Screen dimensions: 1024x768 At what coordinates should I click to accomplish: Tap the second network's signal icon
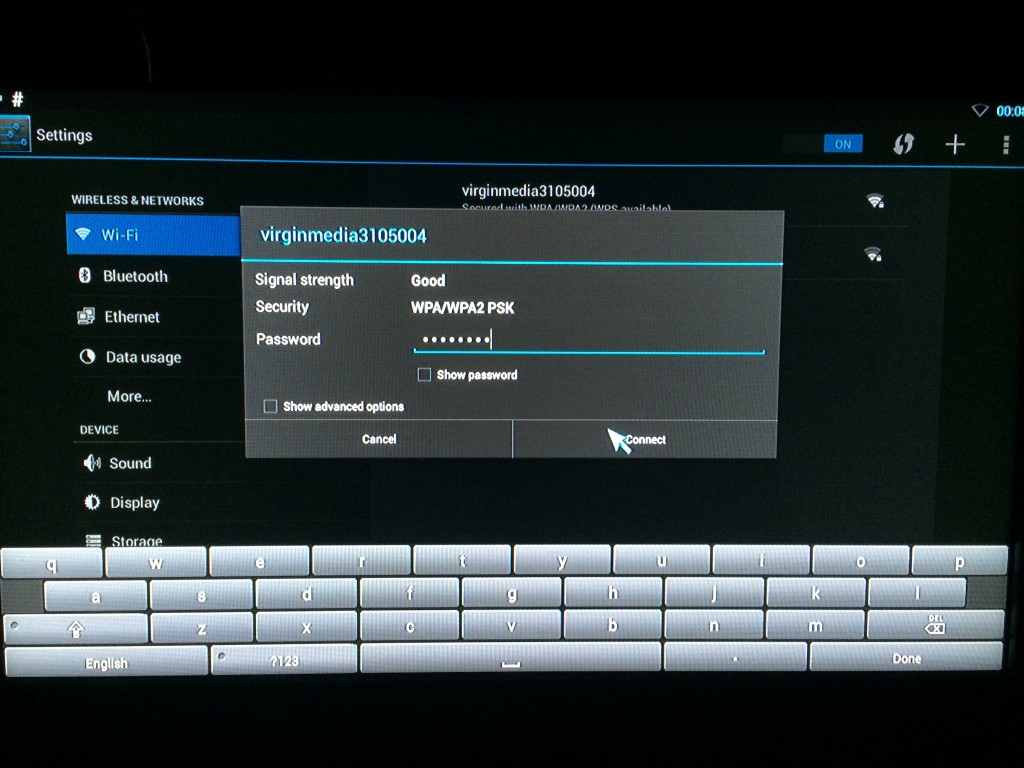[x=873, y=253]
